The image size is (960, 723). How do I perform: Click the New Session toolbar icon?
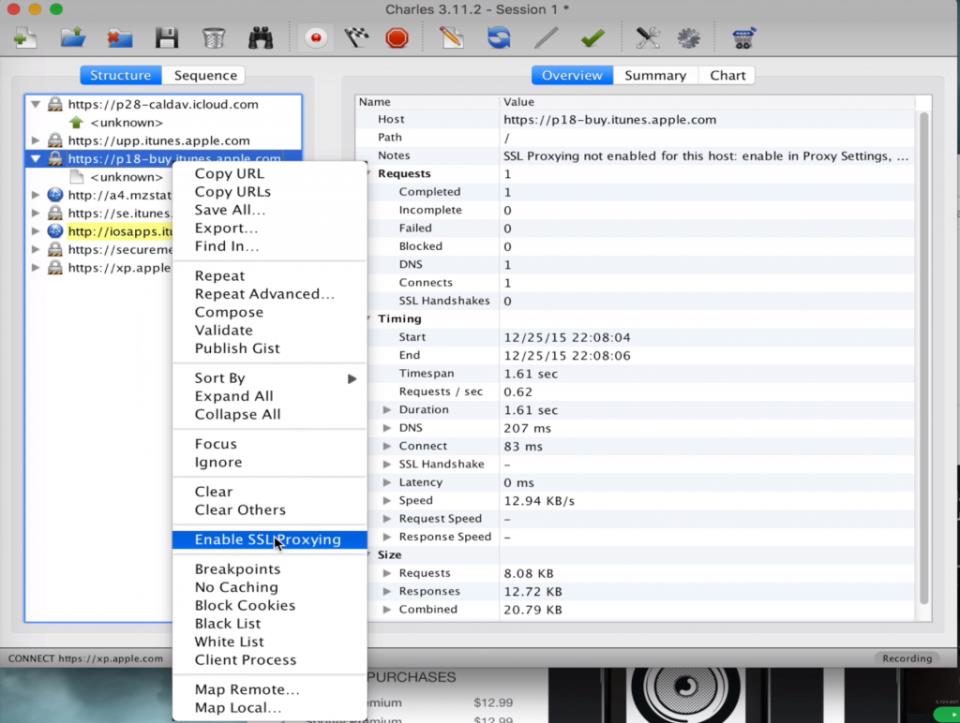point(25,38)
